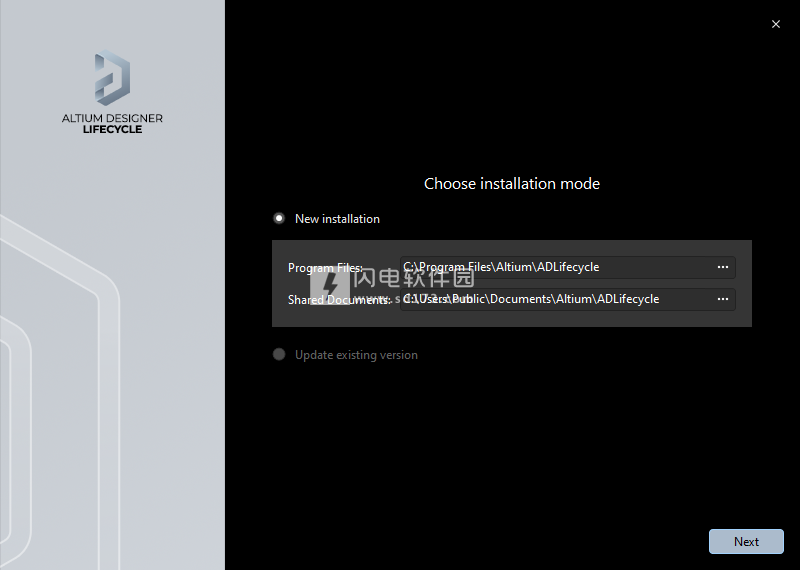This screenshot has height=570, width=800.
Task: Click the Altium Designer Lifecycle logo
Action: click(112, 78)
